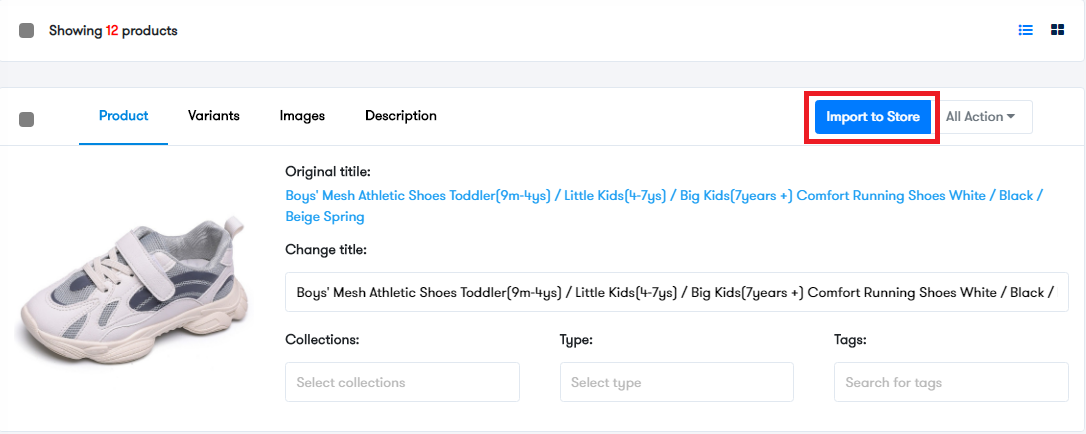This screenshot has height=434, width=1086.
Task: Open the Product tab
Action: 123,116
